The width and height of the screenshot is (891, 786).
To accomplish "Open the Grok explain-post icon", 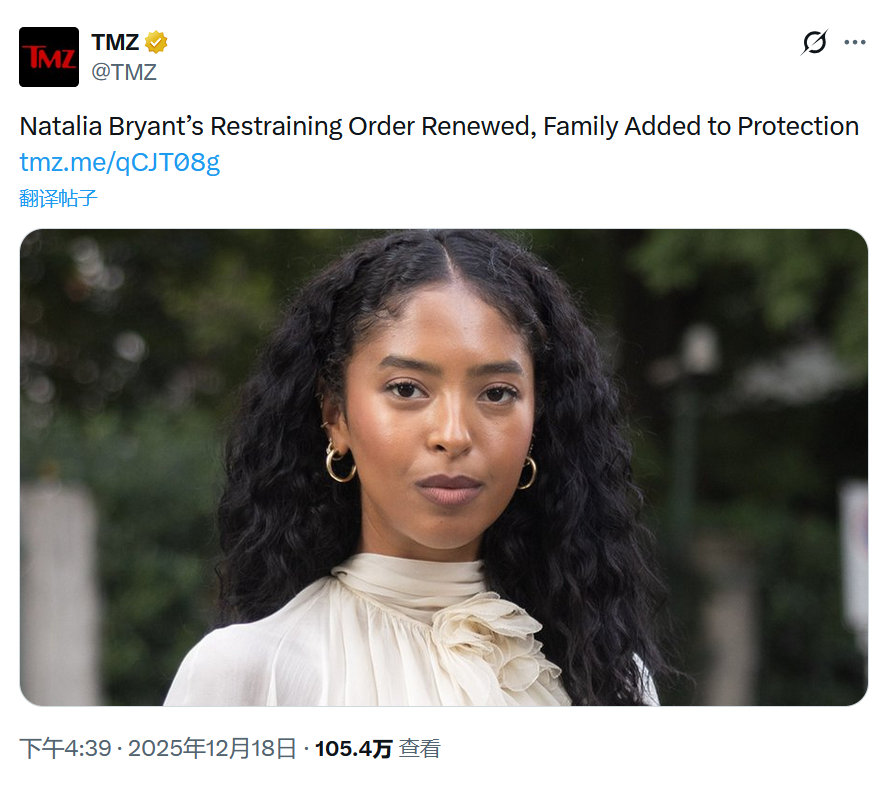I will (x=814, y=42).
